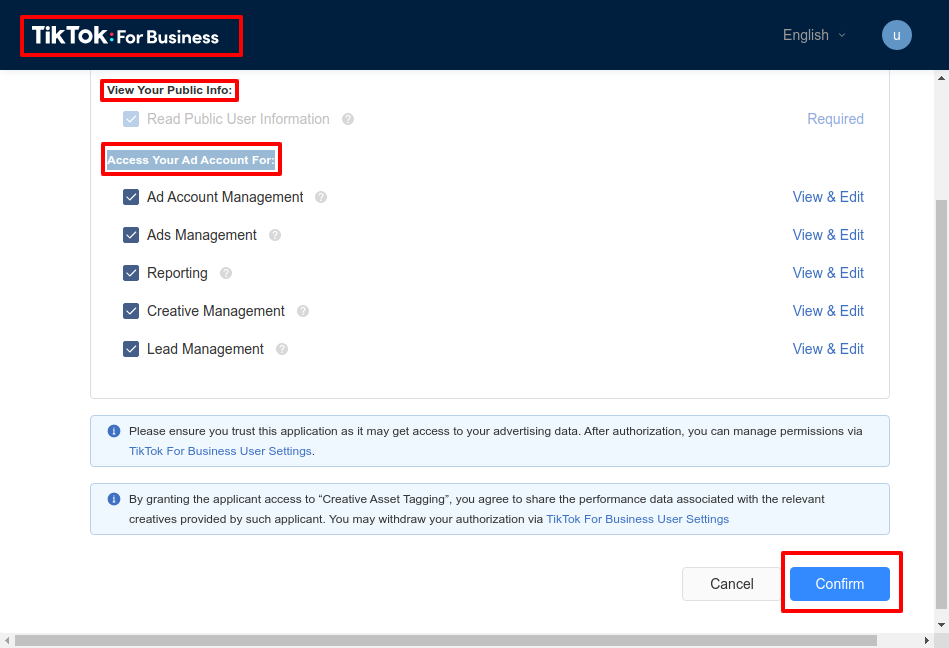Click the 'Lead Management' label text
949x648 pixels.
(205, 349)
